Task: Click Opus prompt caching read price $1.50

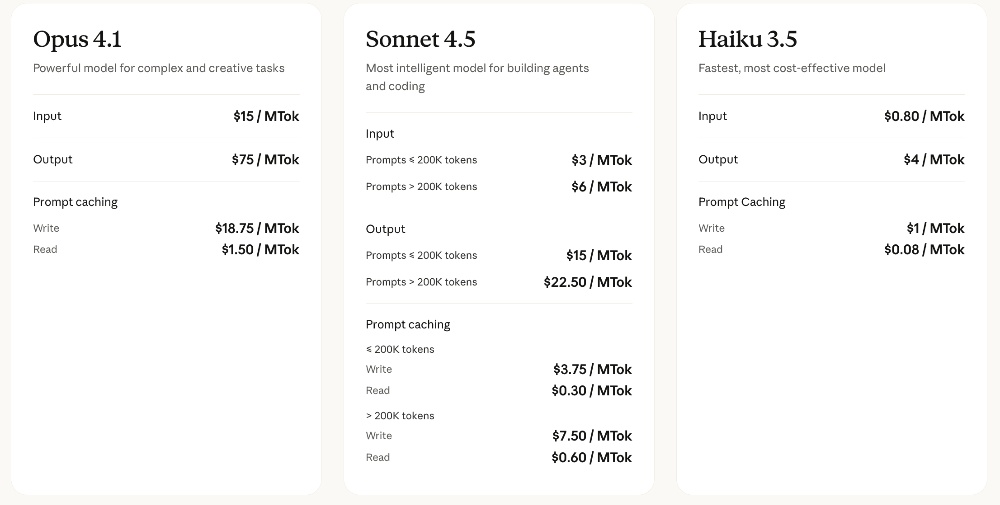Action: 260,249
